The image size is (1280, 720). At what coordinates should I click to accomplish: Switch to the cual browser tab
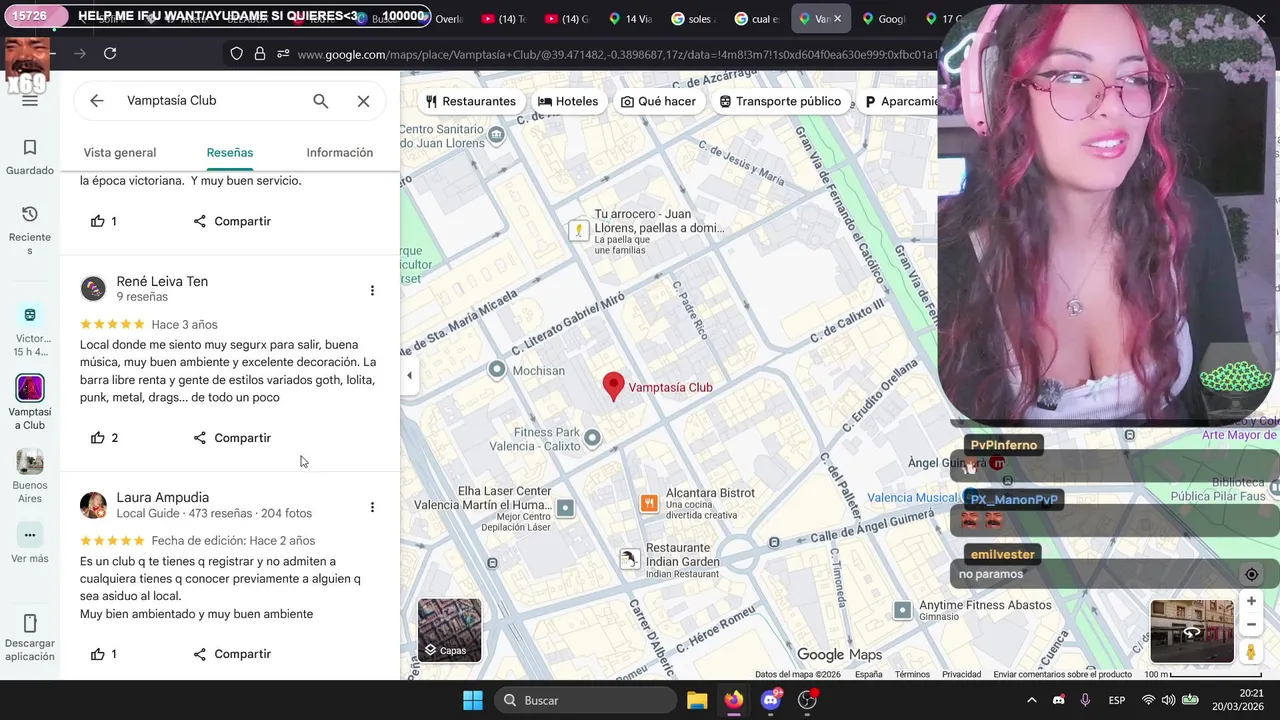point(757,19)
